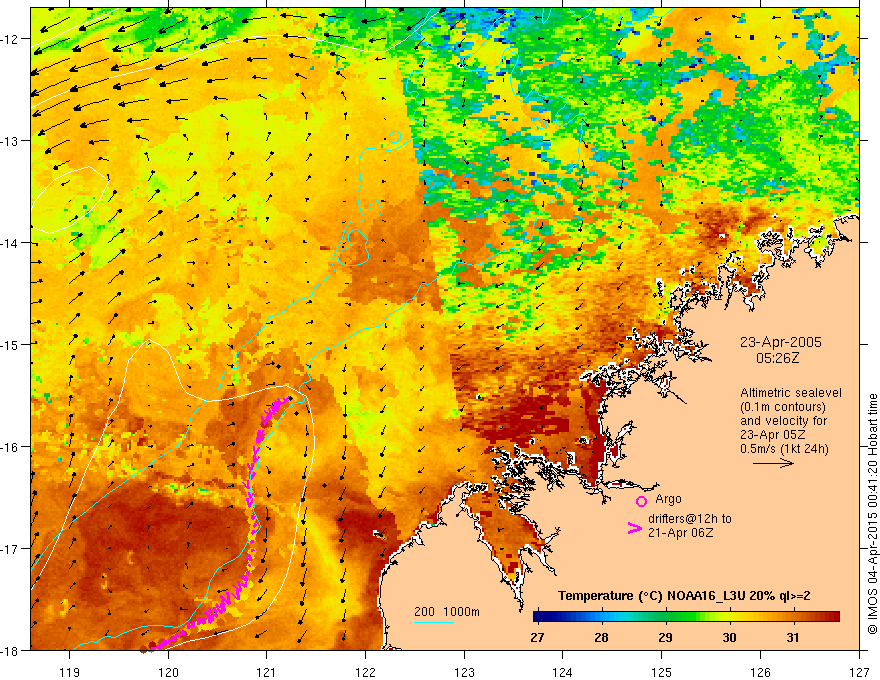Click the temperature colorbar near 27
Viewport: 880px width, 680px height.
538,617
